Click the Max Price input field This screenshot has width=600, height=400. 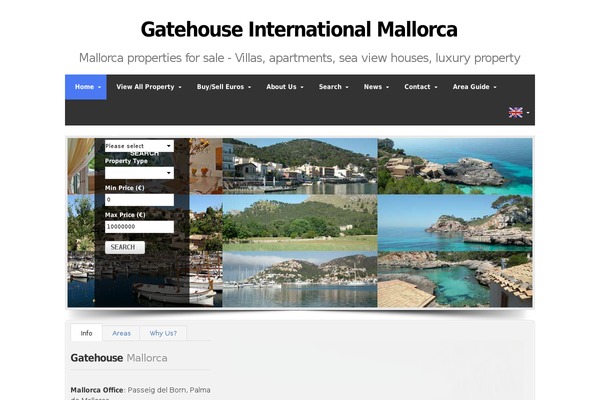tap(139, 227)
